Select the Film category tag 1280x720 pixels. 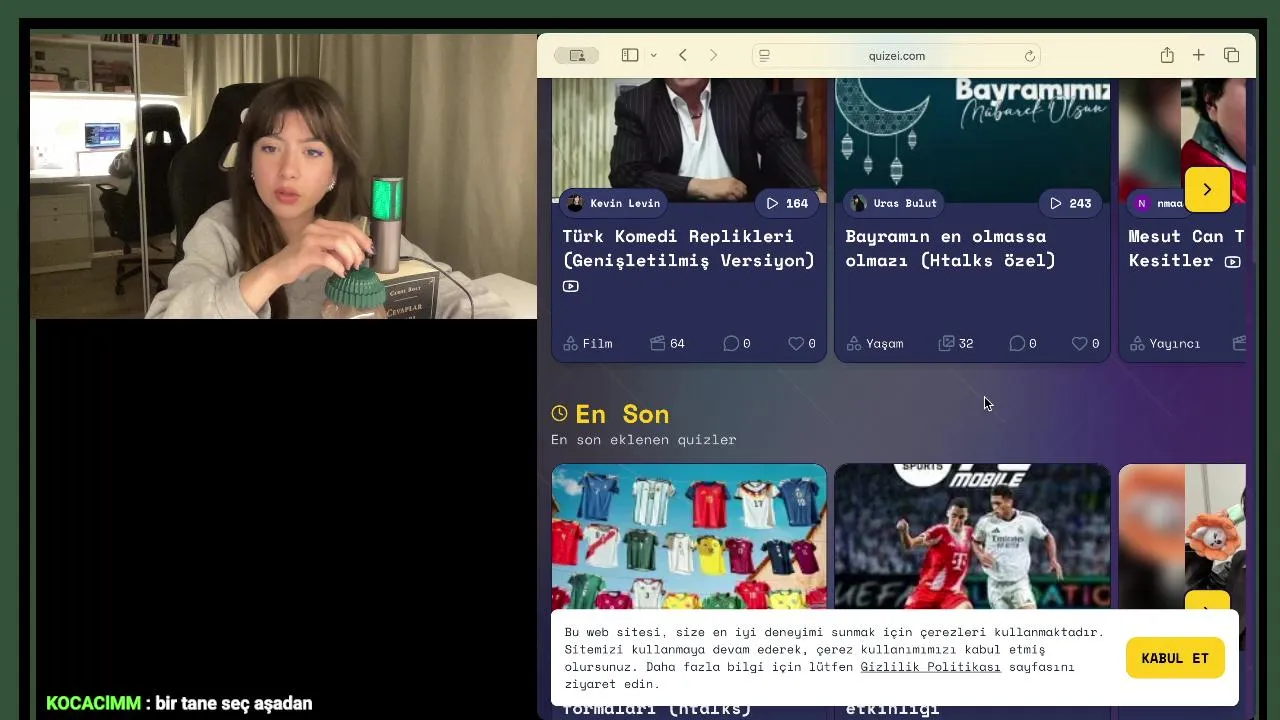coord(588,343)
